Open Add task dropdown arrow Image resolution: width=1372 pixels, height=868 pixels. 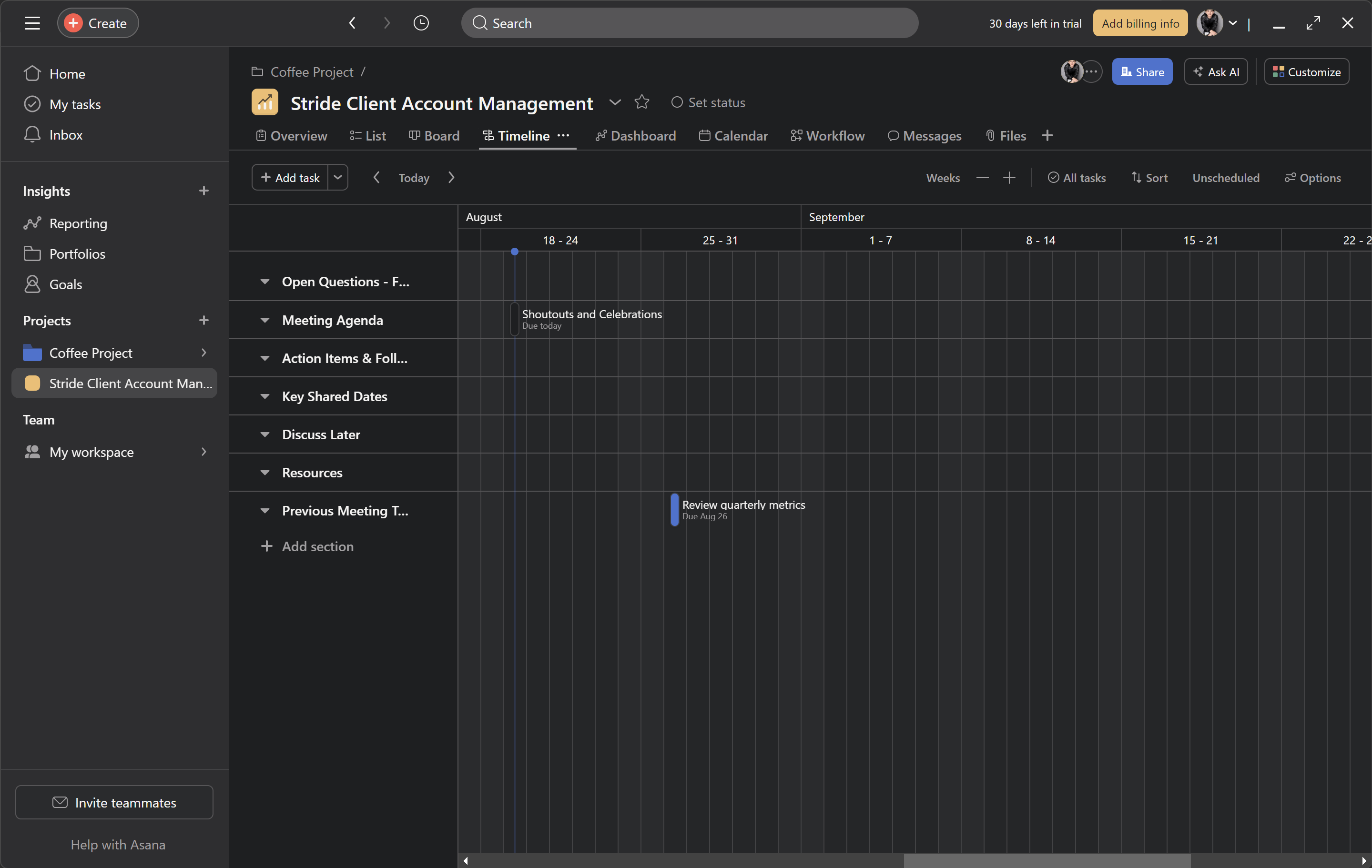[338, 178]
